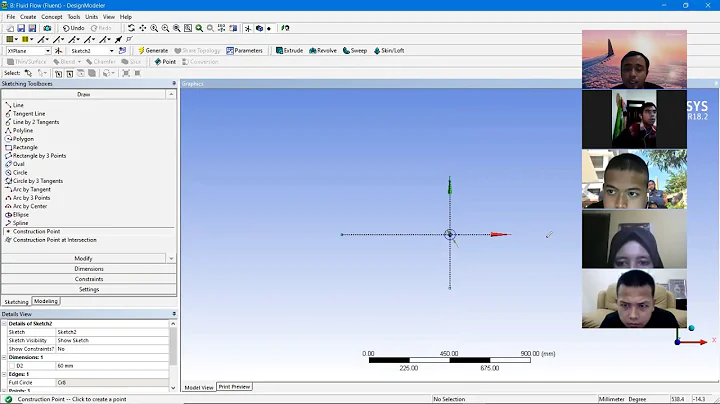This screenshot has width=720, height=404.
Task: Select Construction Point at Intersection tool
Action: click(x=51, y=240)
